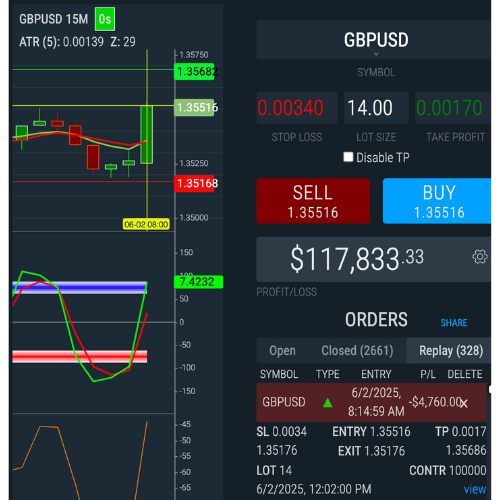Select the green 1.35682 take profit price label

click(195, 71)
